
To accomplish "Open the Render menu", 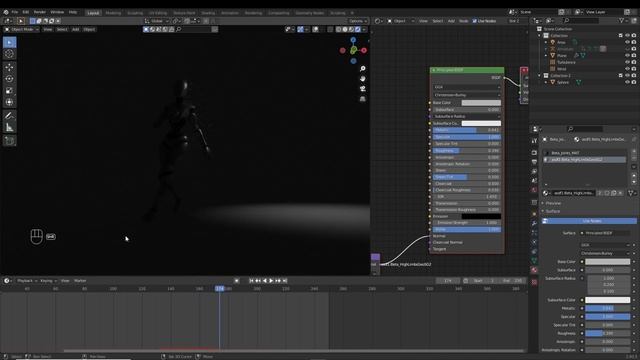I will [40, 12].
